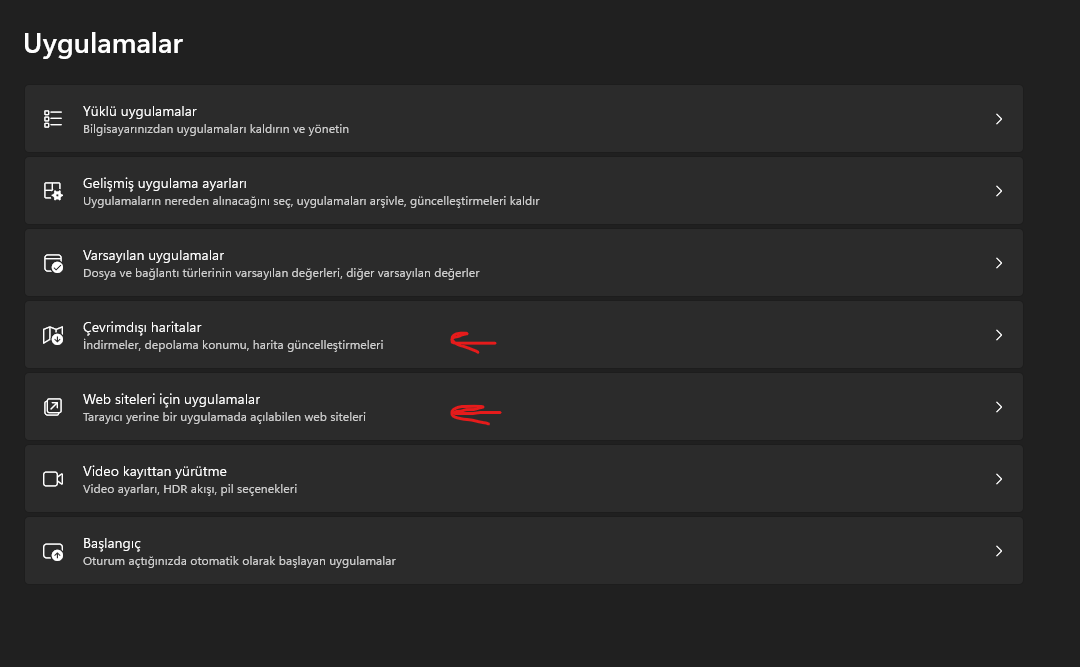The image size is (1080, 667).
Task: Expand Yüklü uygulamalar via its chevron
Action: tap(998, 119)
